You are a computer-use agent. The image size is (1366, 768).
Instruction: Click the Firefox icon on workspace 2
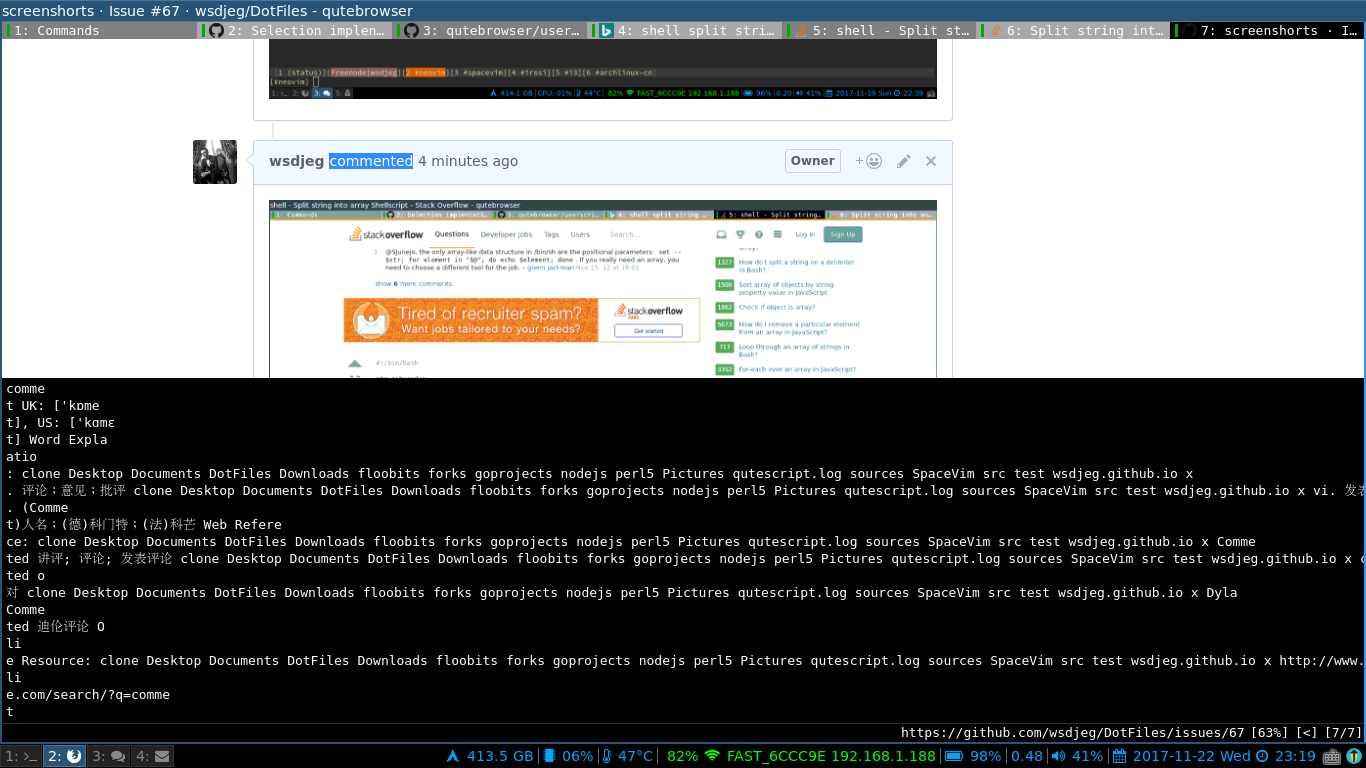point(74,756)
